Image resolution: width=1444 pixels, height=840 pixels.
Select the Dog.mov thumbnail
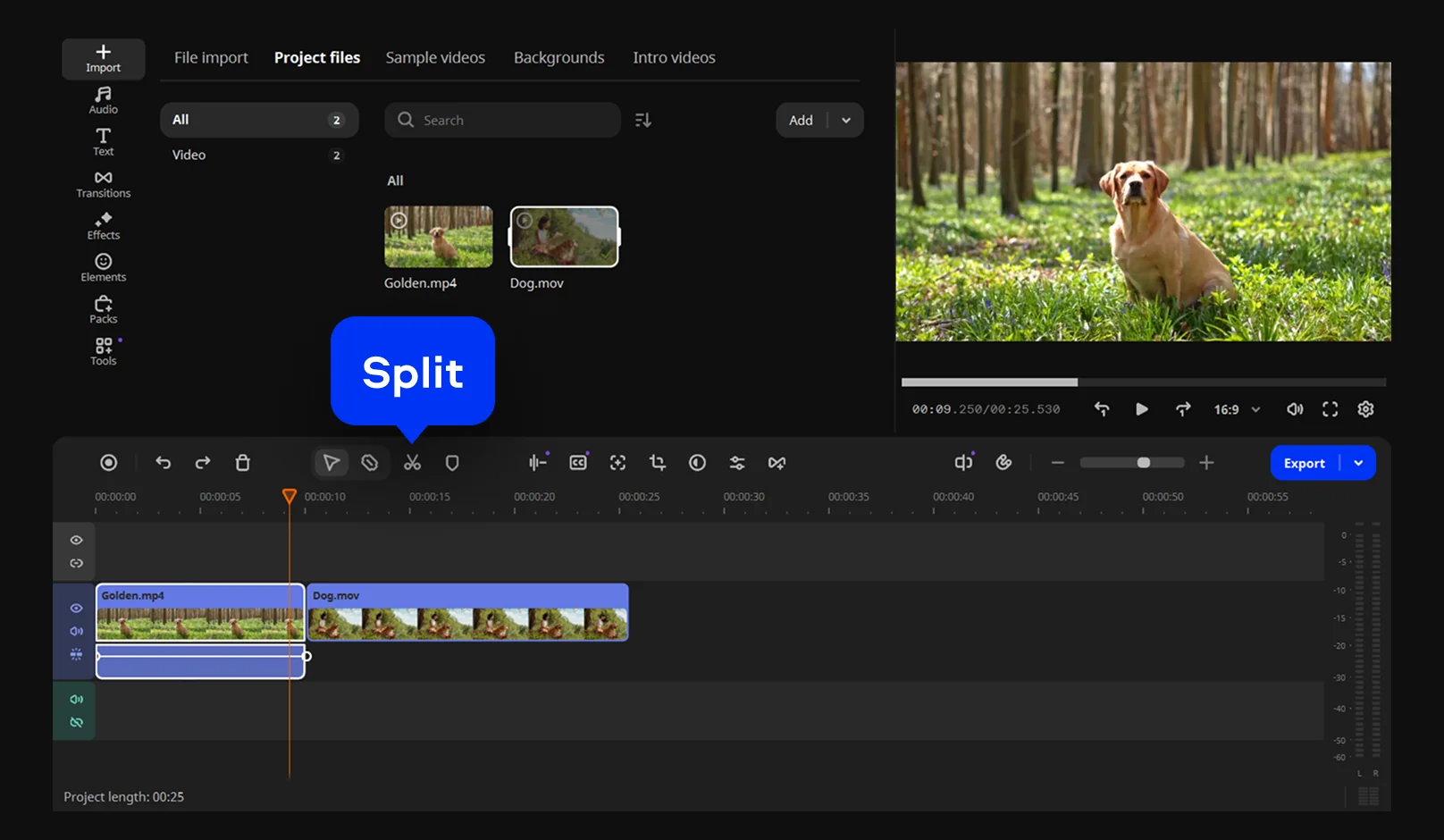564,237
